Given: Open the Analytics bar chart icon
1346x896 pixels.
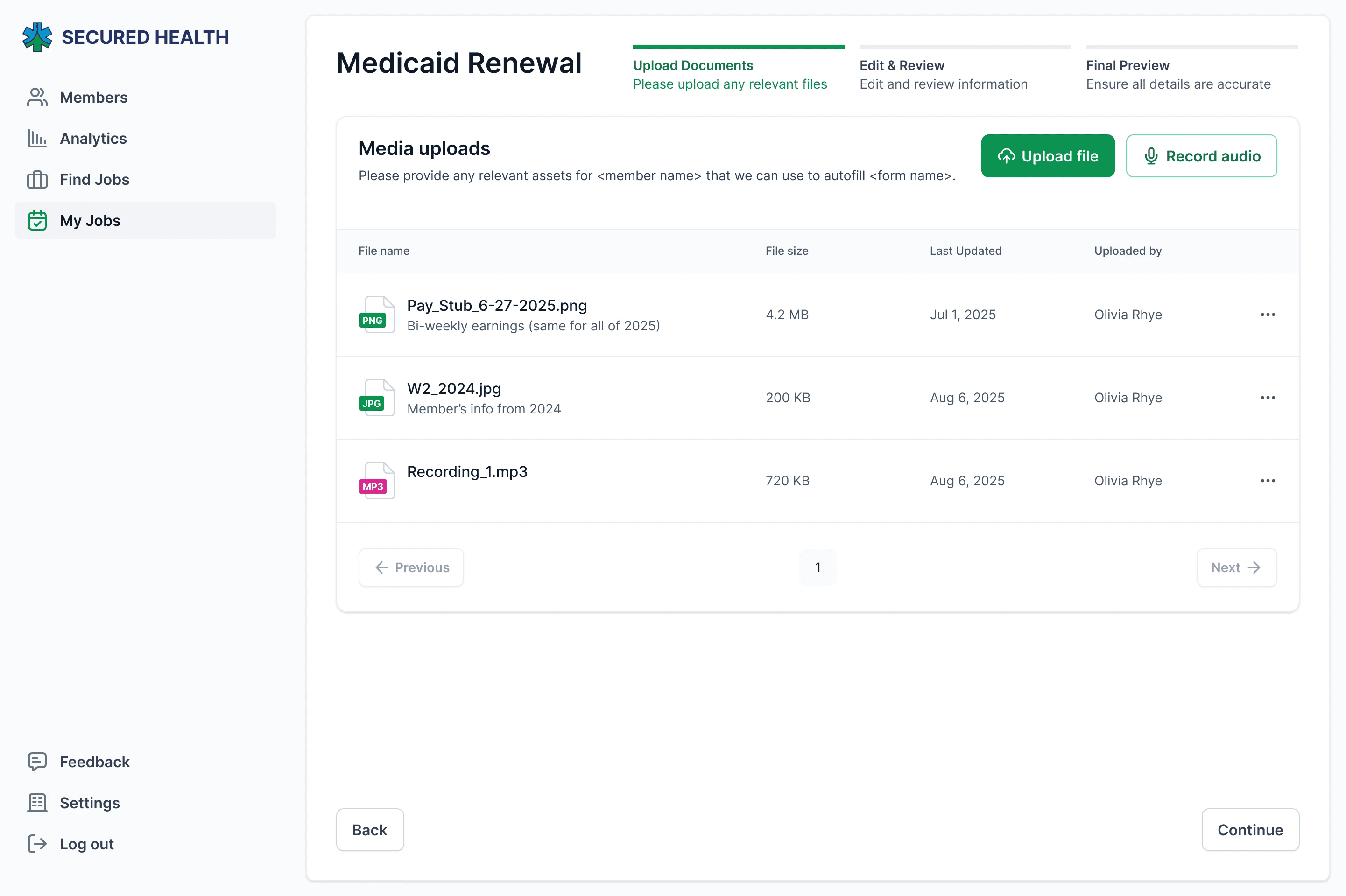Looking at the screenshot, I should [x=37, y=138].
